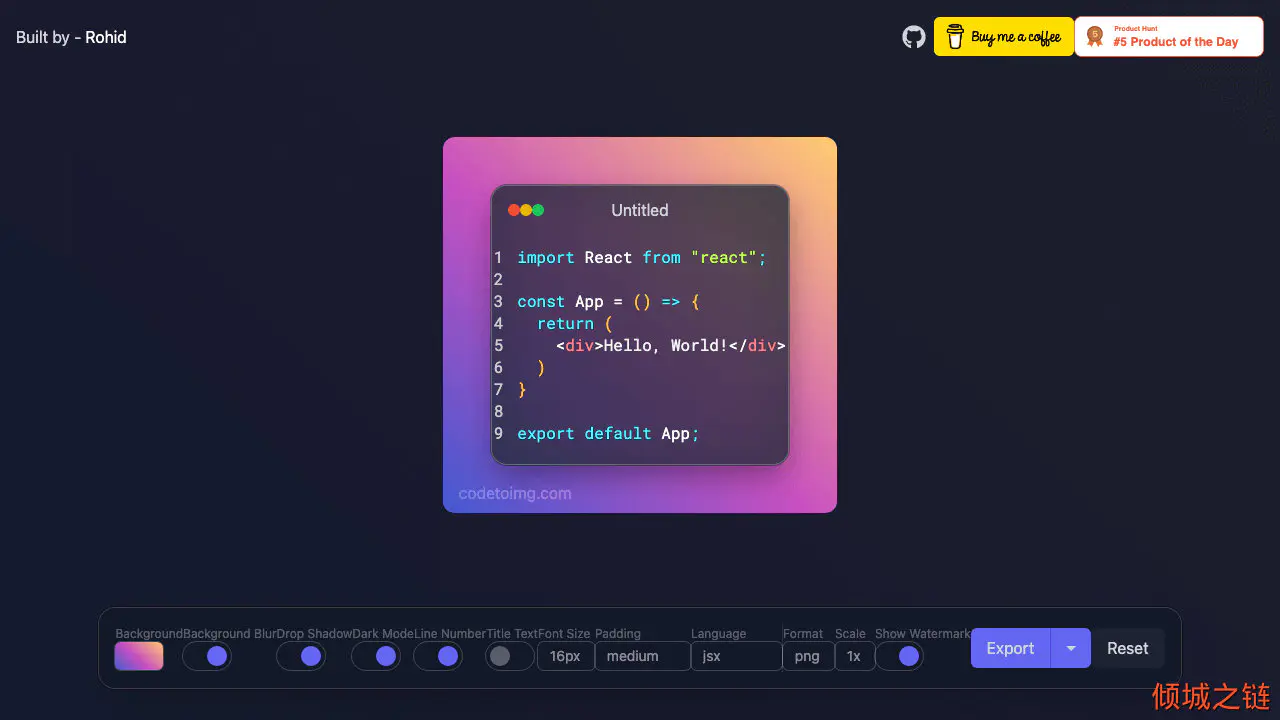1280x720 pixels.
Task: Click the Export button
Action: [x=1010, y=648]
